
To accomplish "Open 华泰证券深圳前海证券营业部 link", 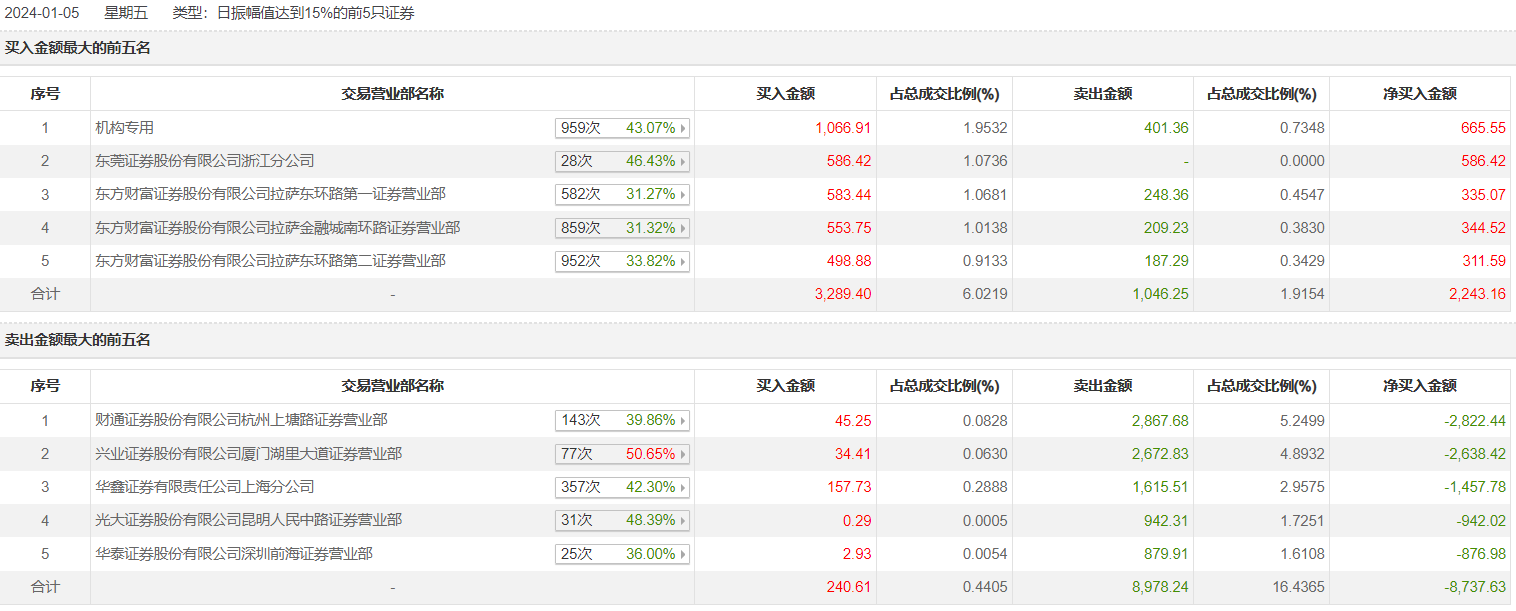I will click(x=234, y=553).
